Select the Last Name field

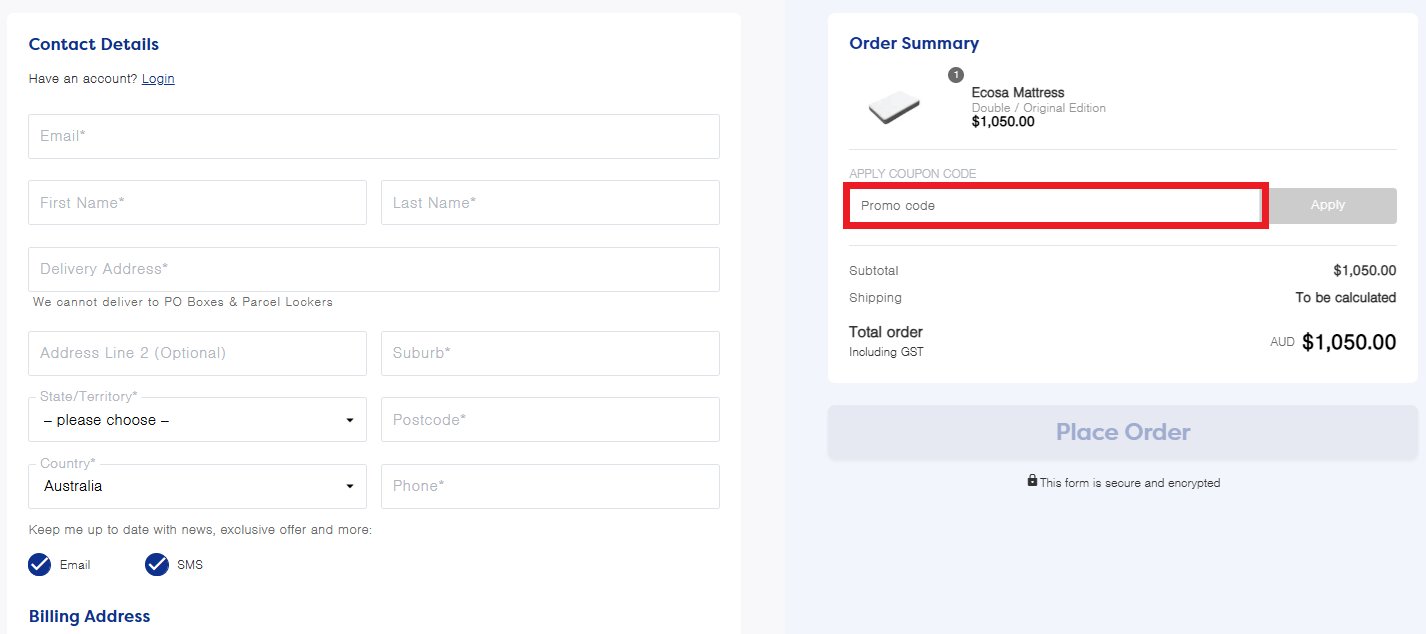click(x=549, y=203)
